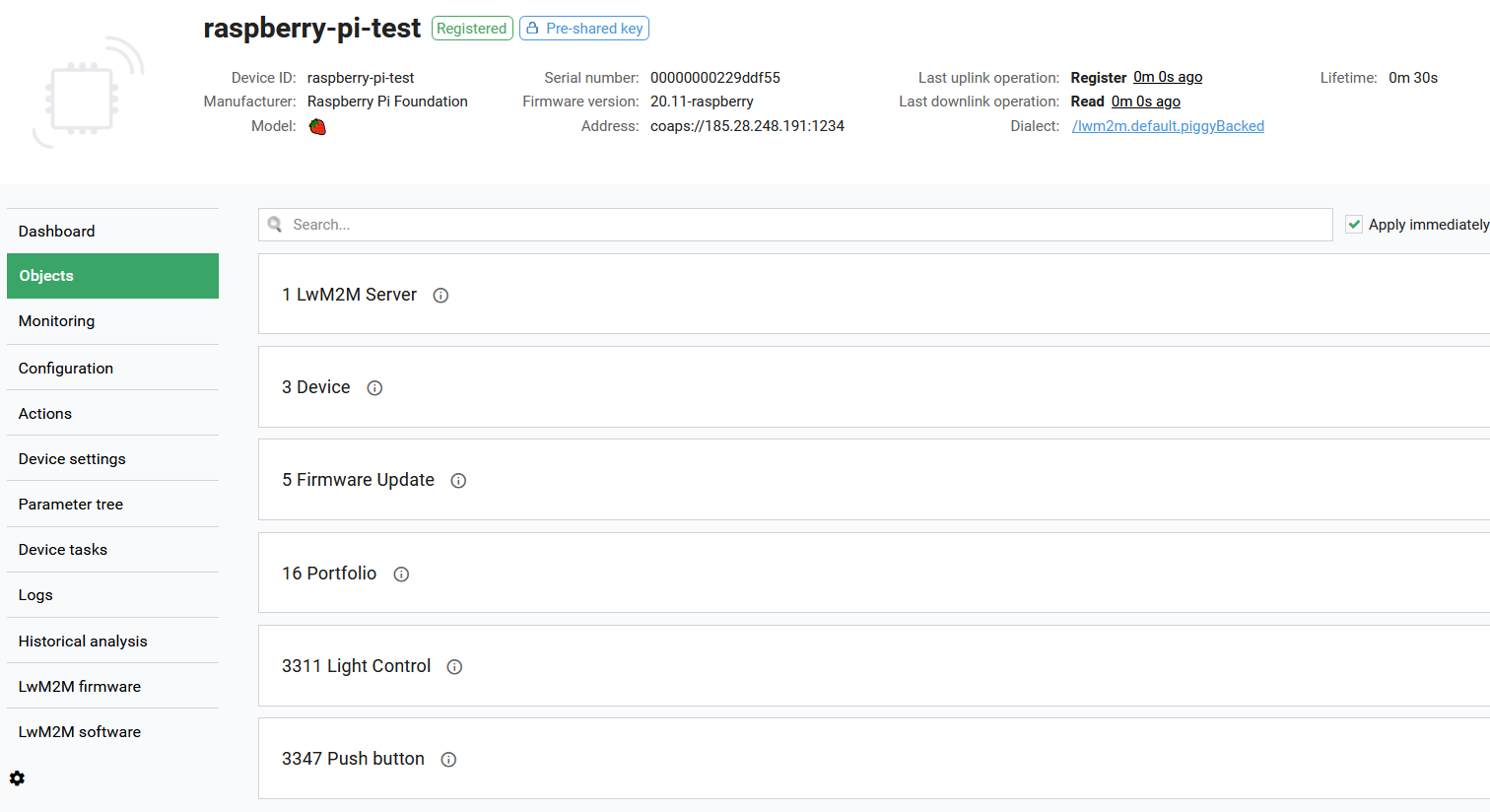Click the Registered status badge
Image resolution: width=1490 pixels, height=812 pixels.
[472, 29]
